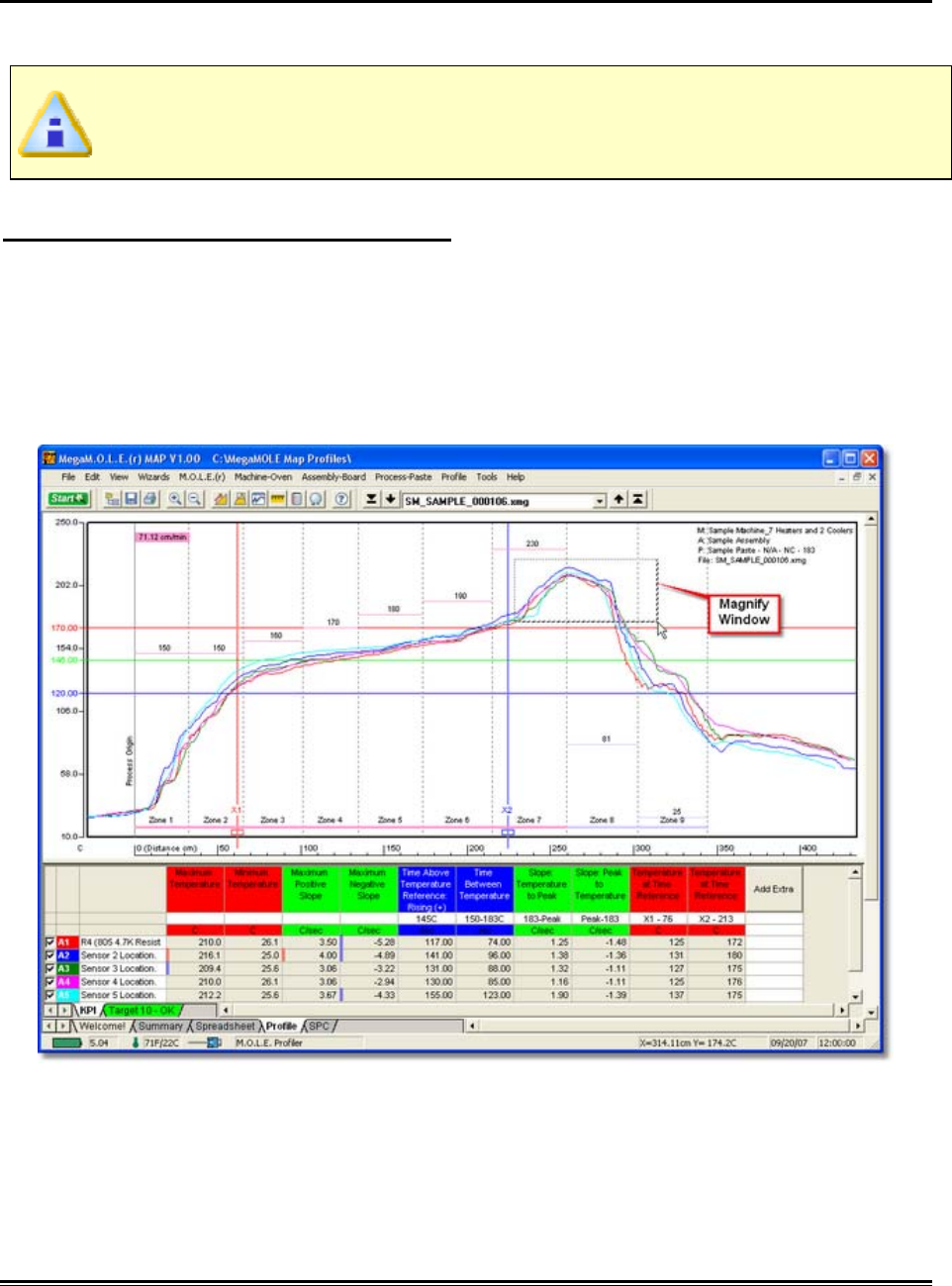
Task: Open the Machine-Oven menu
Action: [263, 477]
